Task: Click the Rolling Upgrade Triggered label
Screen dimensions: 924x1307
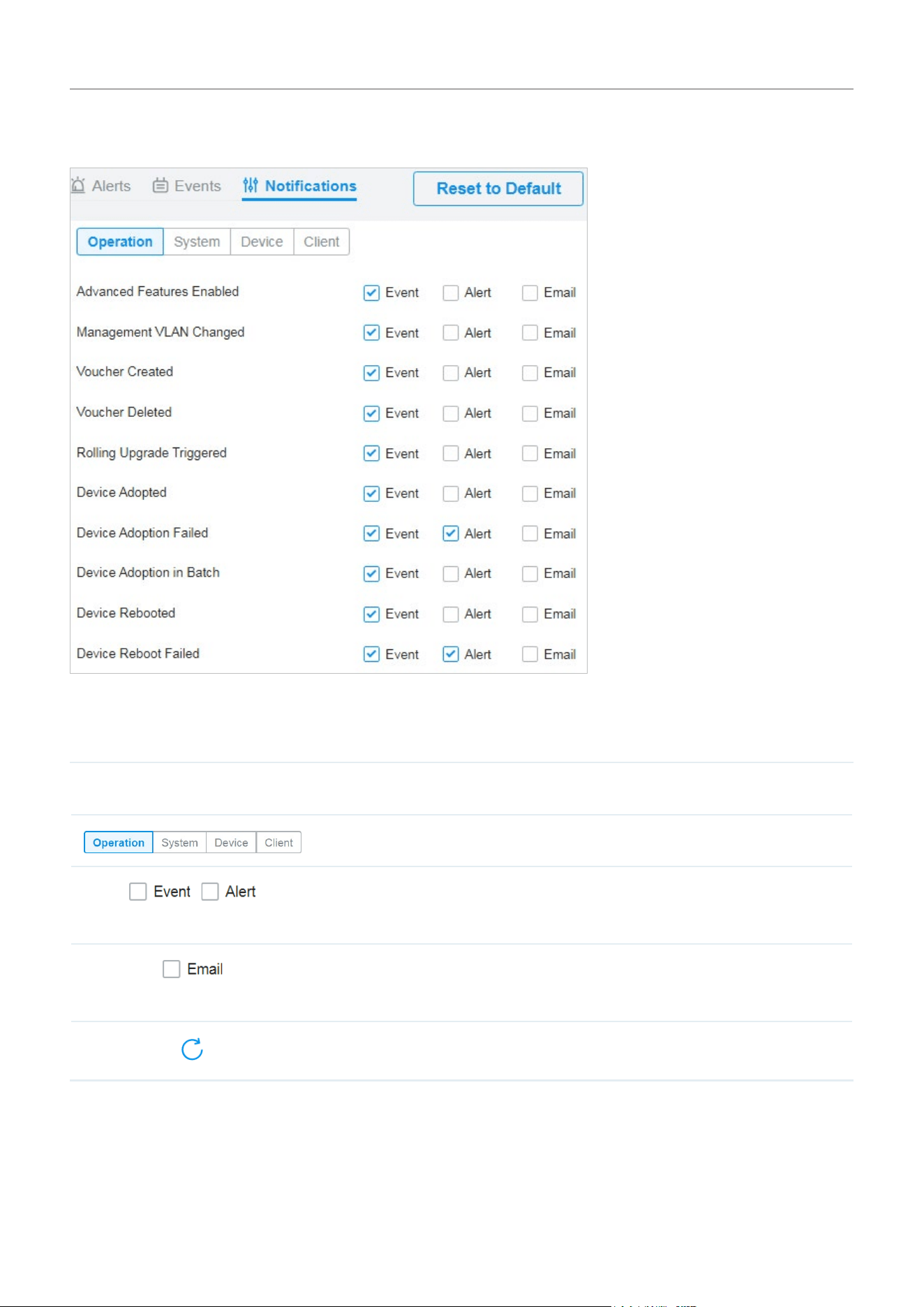Action: [x=151, y=452]
